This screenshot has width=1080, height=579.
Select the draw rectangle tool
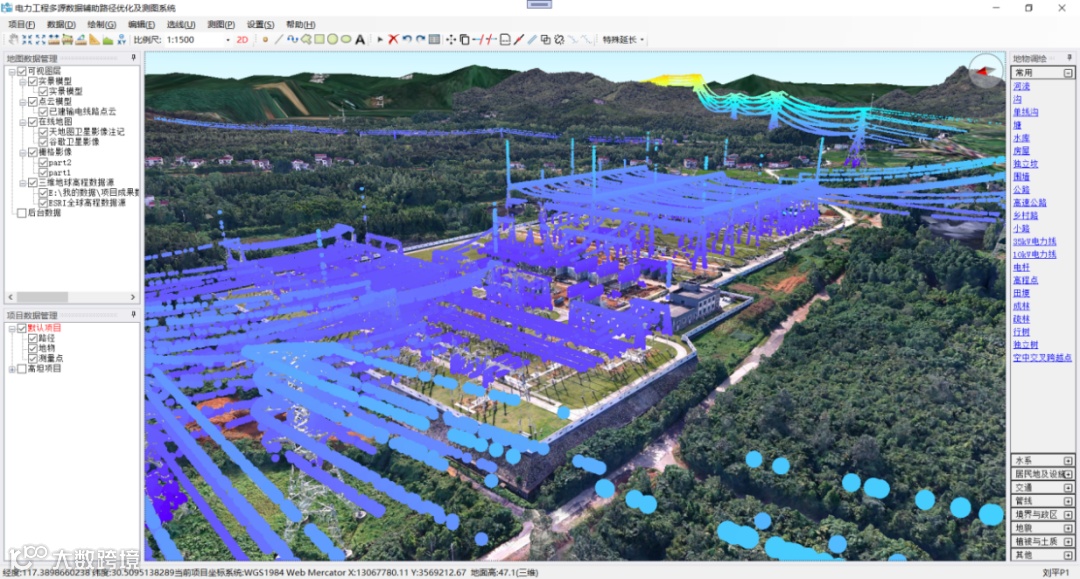point(320,39)
